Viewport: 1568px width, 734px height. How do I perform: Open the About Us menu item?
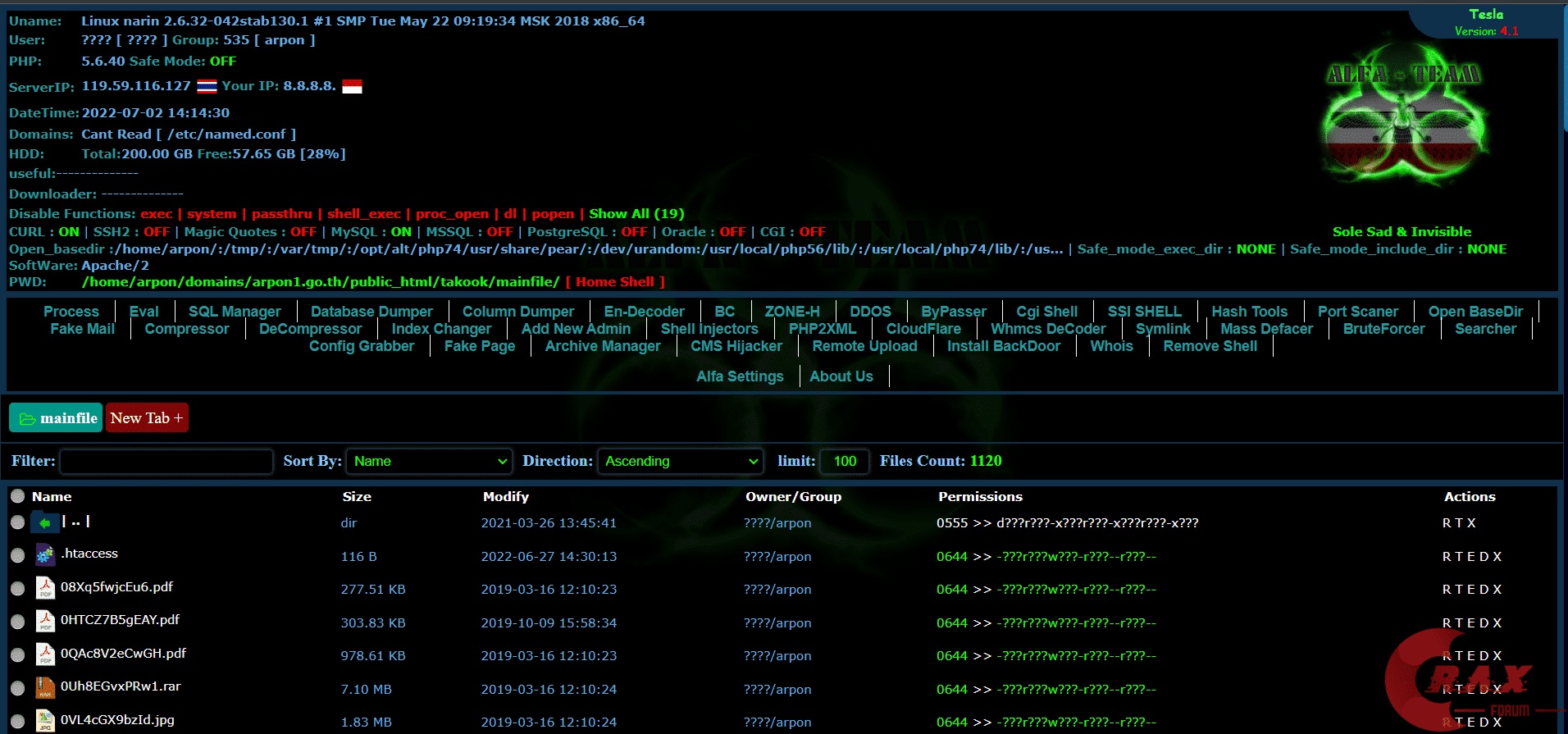coord(841,376)
